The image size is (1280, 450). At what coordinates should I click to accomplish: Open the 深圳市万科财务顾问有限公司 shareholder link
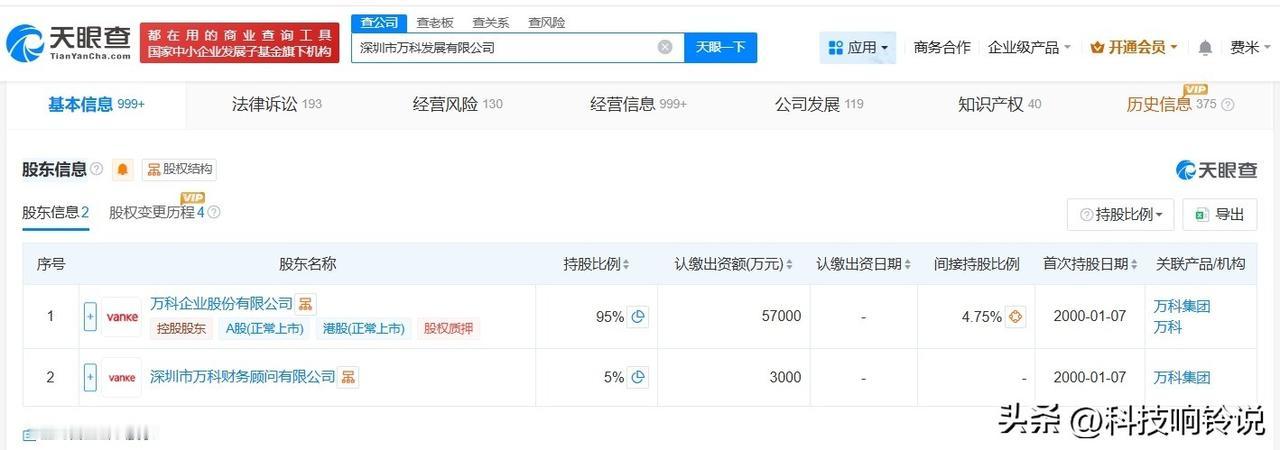pos(242,377)
